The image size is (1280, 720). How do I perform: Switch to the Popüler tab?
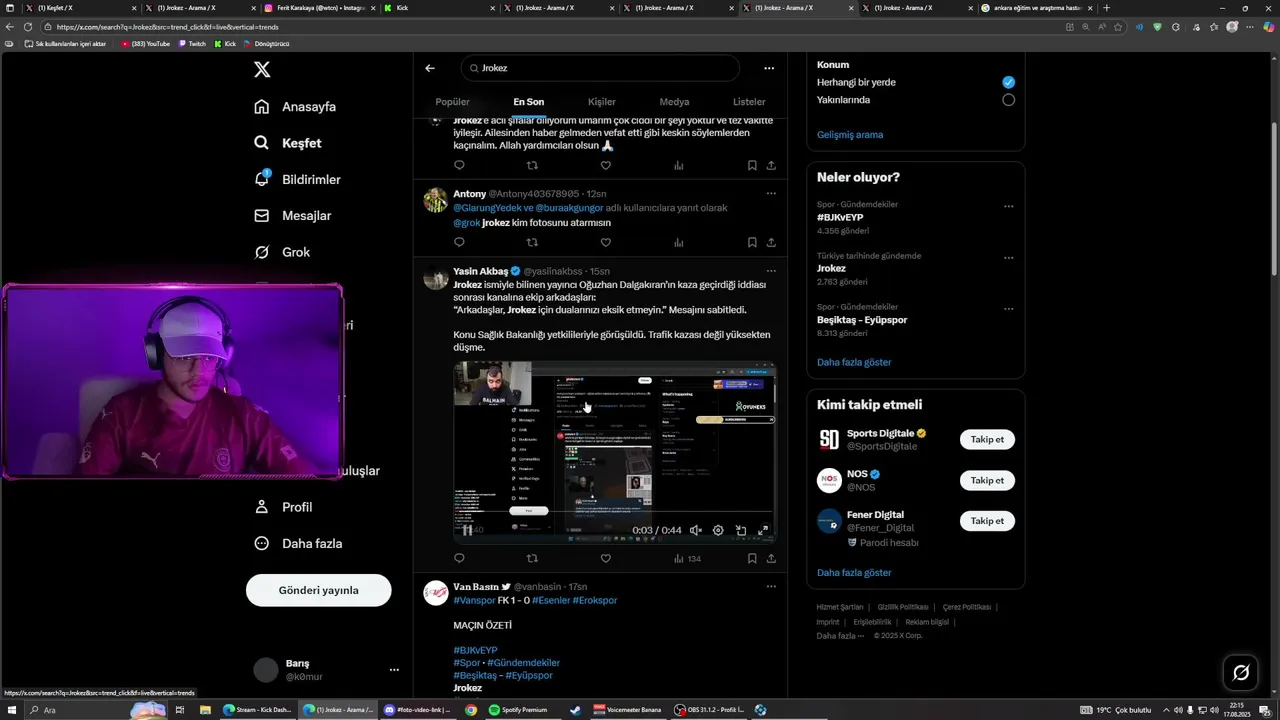click(452, 102)
